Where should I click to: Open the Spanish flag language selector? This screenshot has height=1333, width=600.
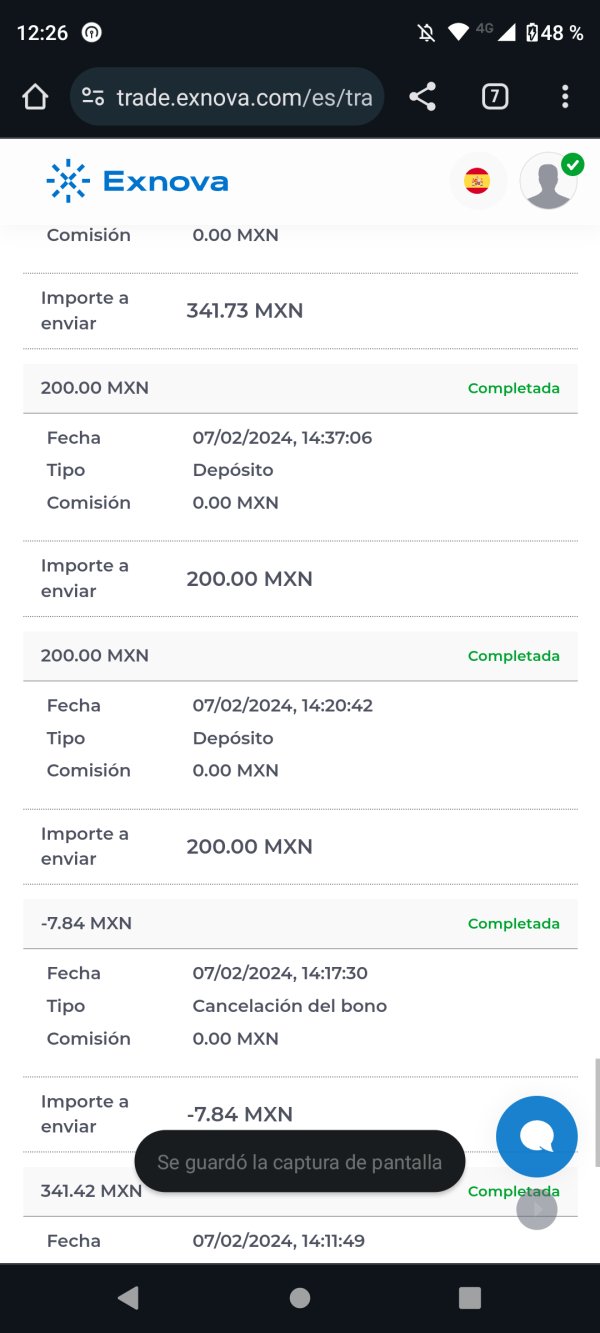point(477,182)
